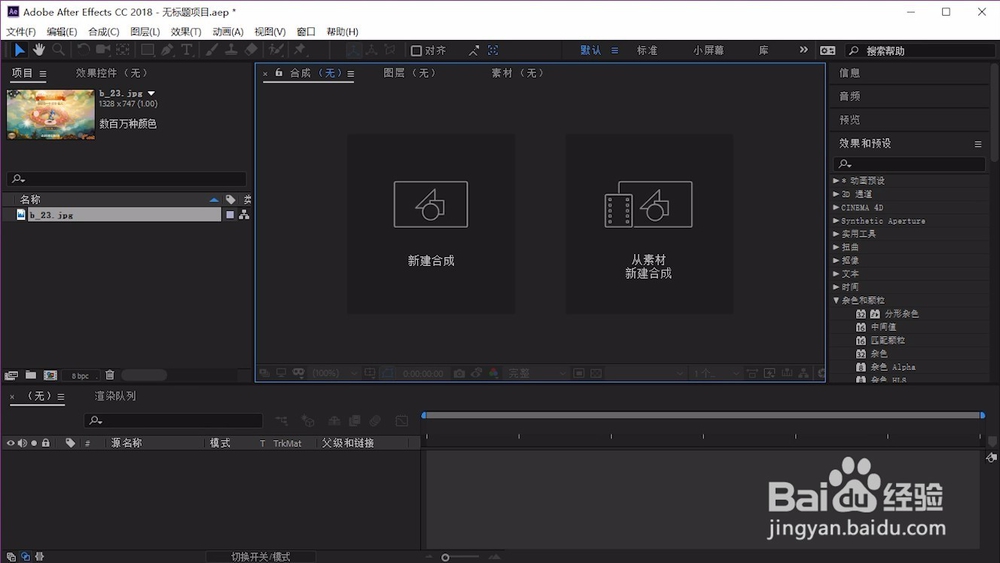The image size is (1000, 563).
Task: Click the interpret footage icon in Project panel
Action: (x=11, y=376)
